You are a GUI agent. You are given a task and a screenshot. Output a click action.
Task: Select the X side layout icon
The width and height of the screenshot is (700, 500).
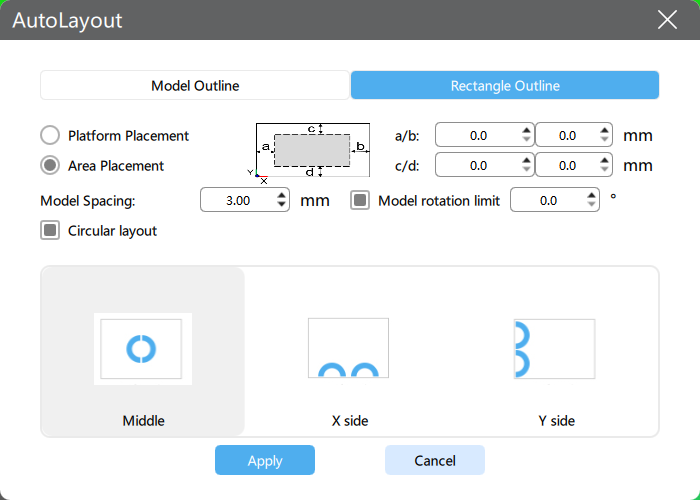click(x=348, y=348)
